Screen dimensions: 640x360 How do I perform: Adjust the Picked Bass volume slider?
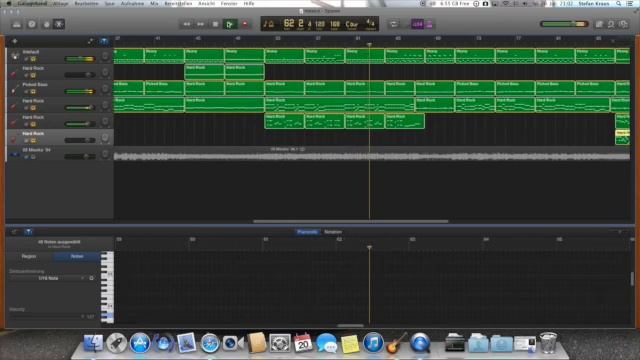pyautogui.click(x=80, y=91)
